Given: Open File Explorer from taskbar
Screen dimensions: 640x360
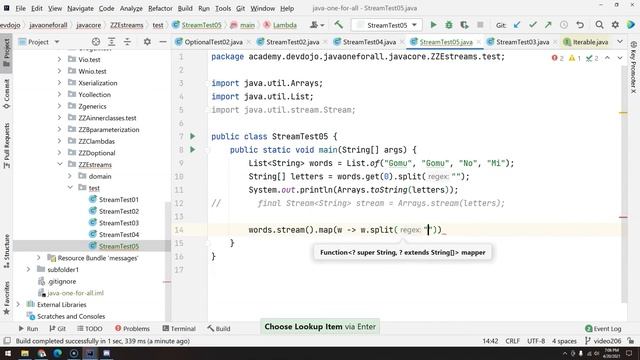Looking at the screenshot, I should (x=25, y=353).
